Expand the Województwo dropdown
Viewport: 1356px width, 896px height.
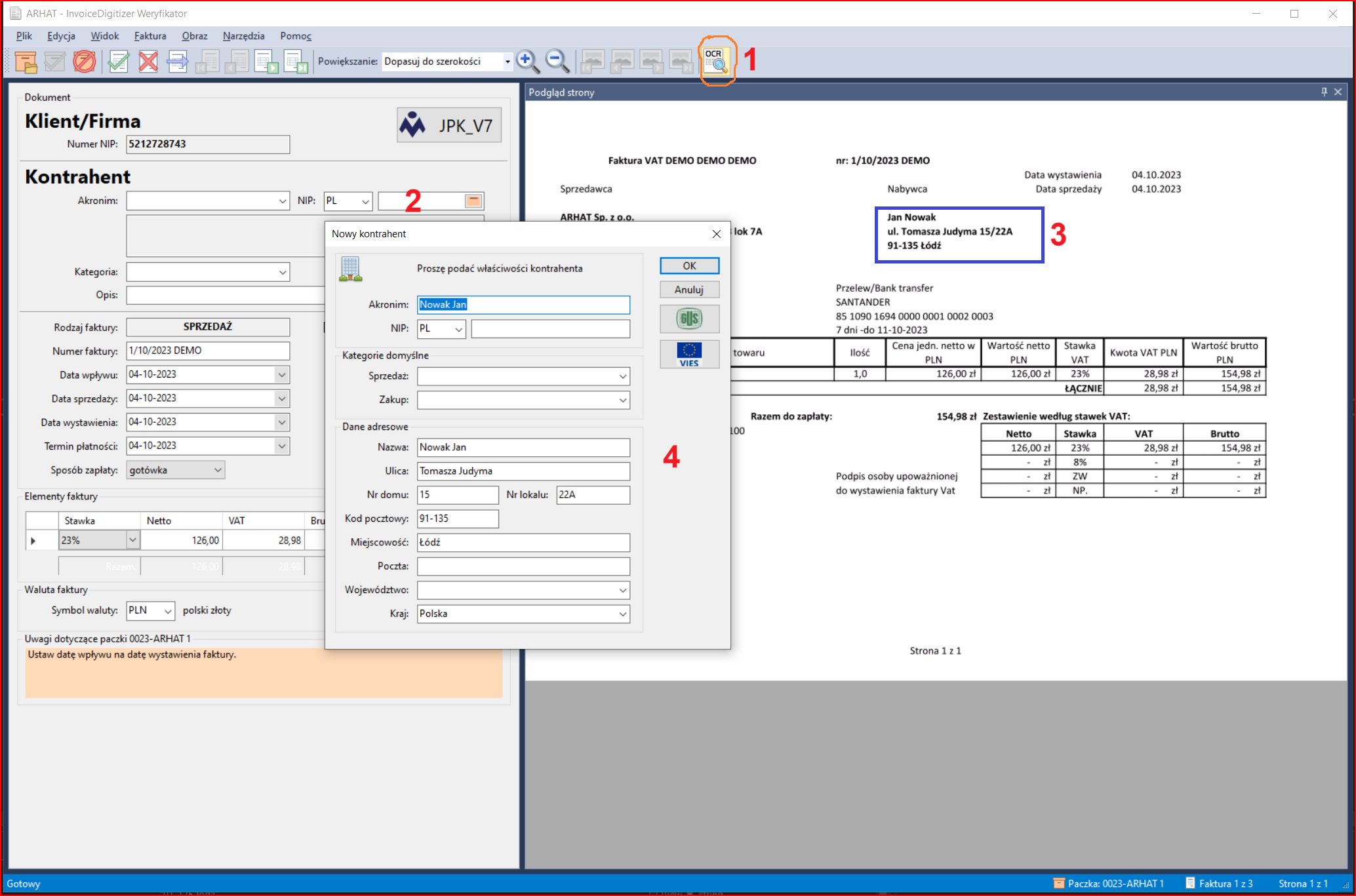coord(622,590)
